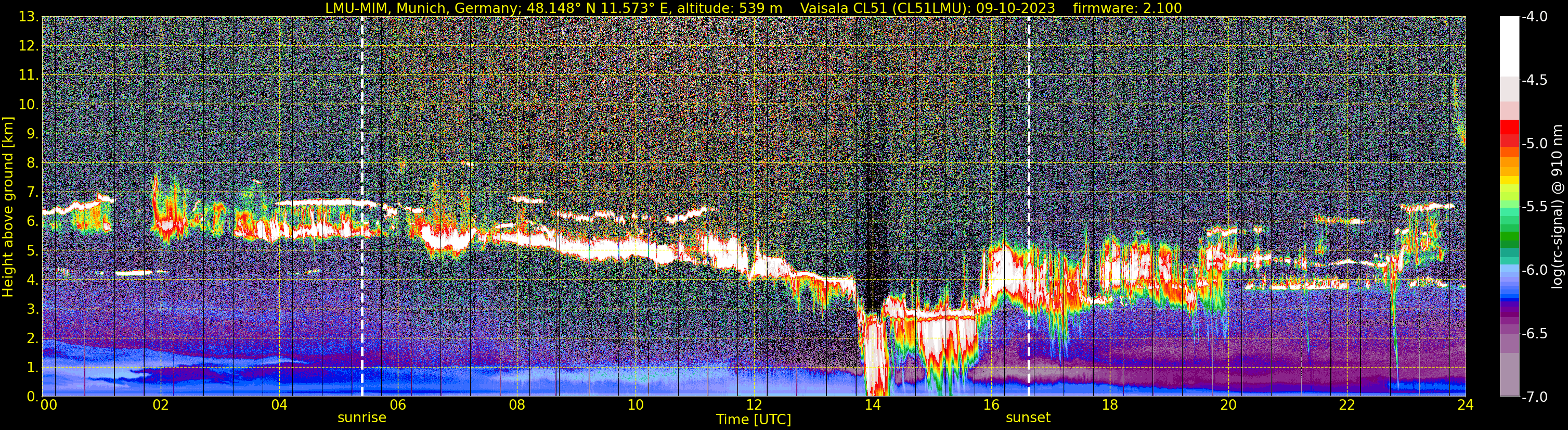Click the '18' time axis tick label
The width and height of the screenshot is (1568, 430).
pos(1110,405)
